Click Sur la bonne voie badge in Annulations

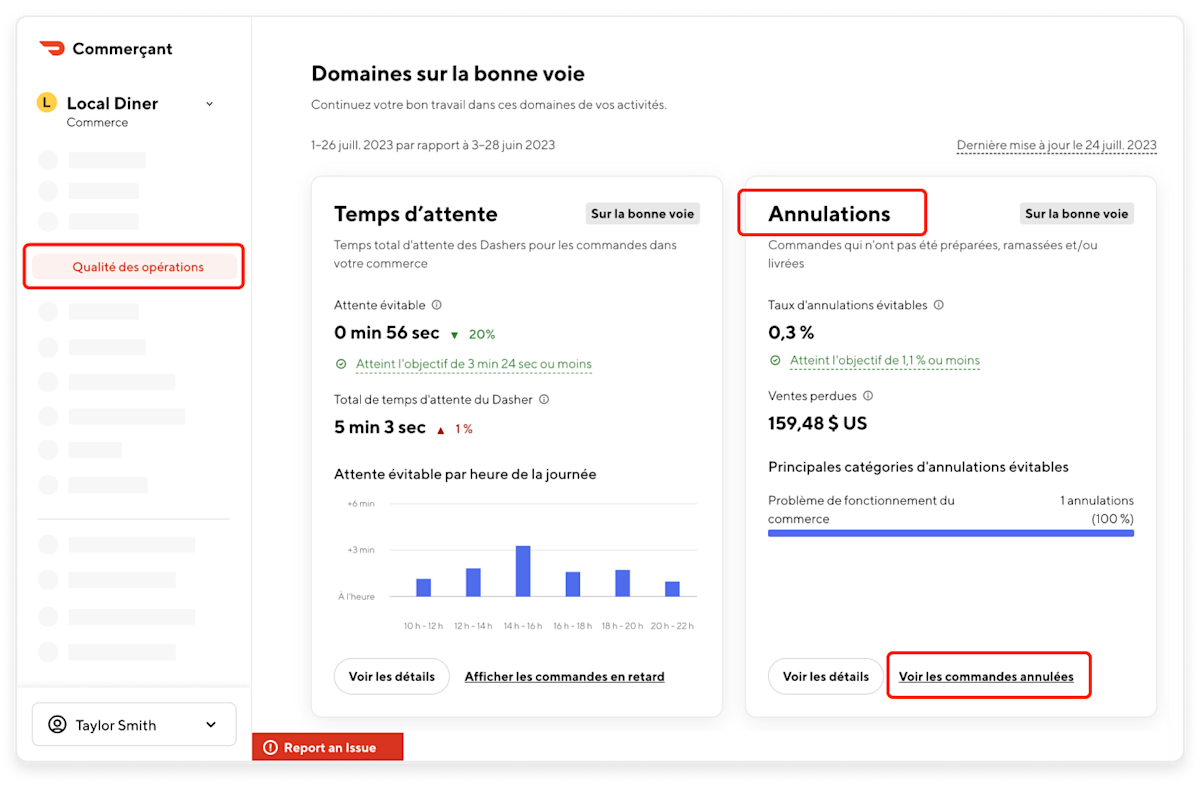click(1077, 213)
